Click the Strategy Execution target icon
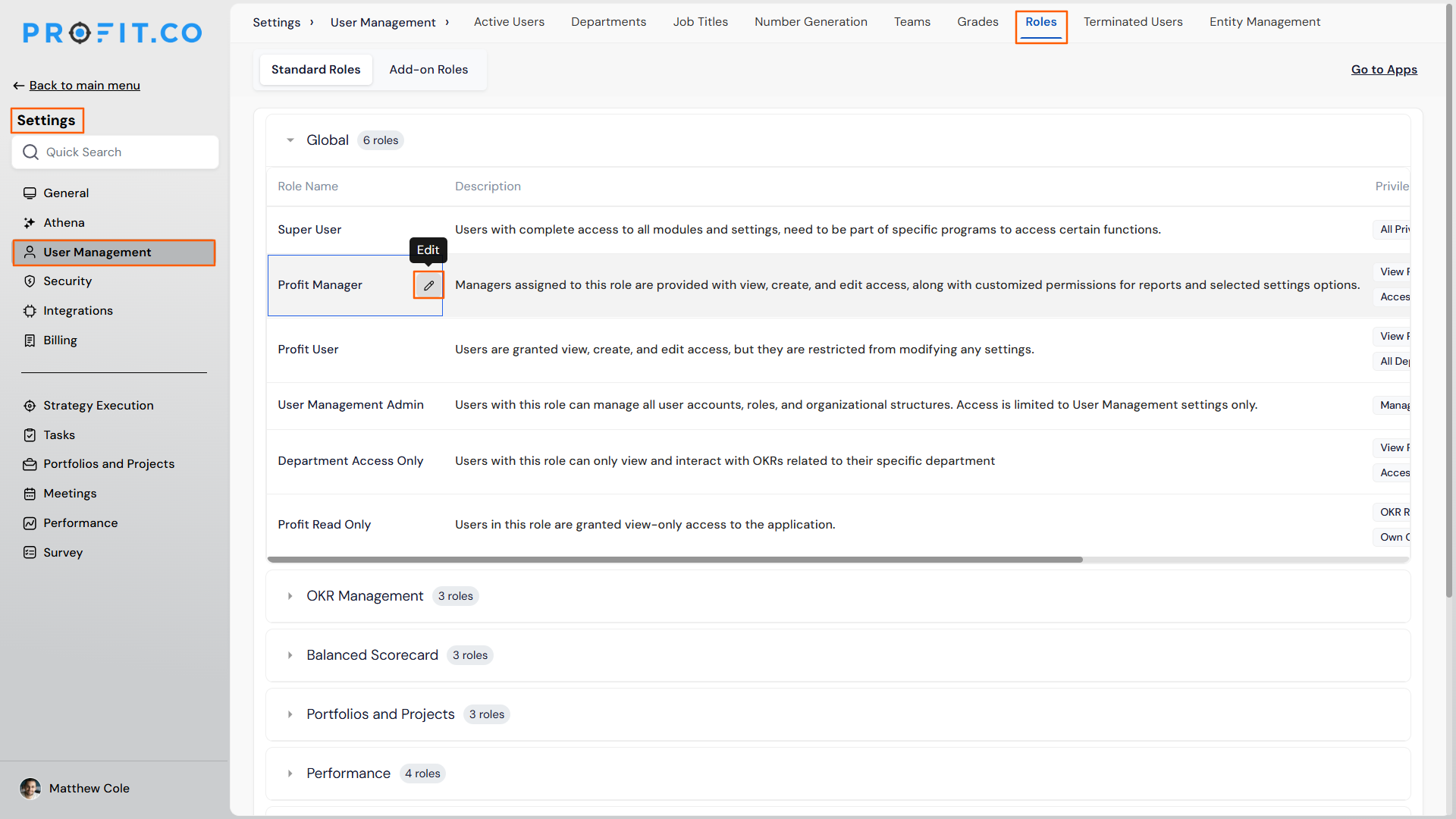 (x=30, y=406)
